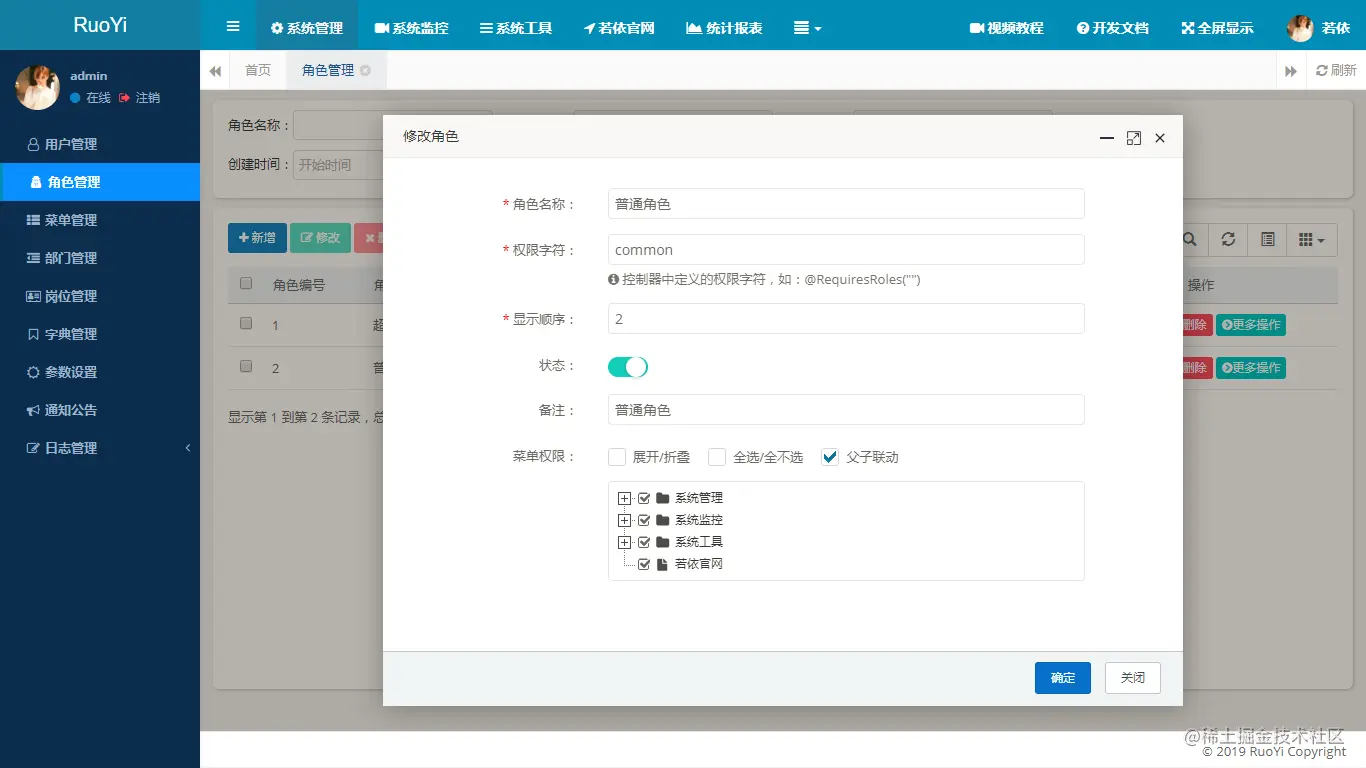Click the 关闭 close button
This screenshot has height=768, width=1366.
pos(1133,678)
